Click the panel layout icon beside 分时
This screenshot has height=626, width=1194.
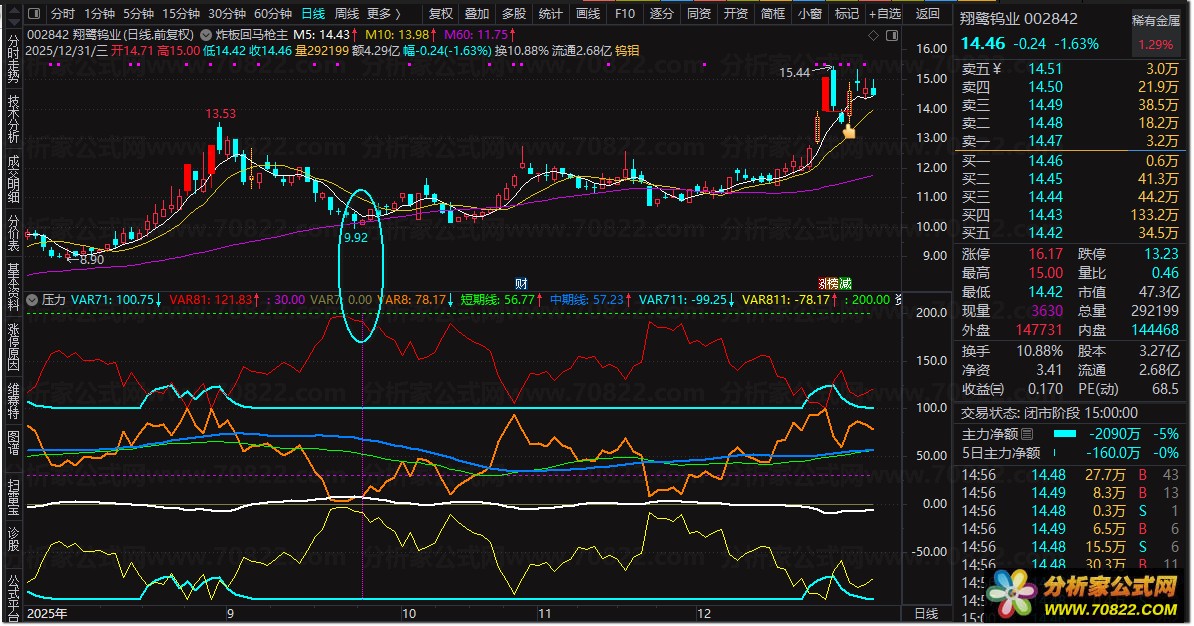(x=34, y=14)
